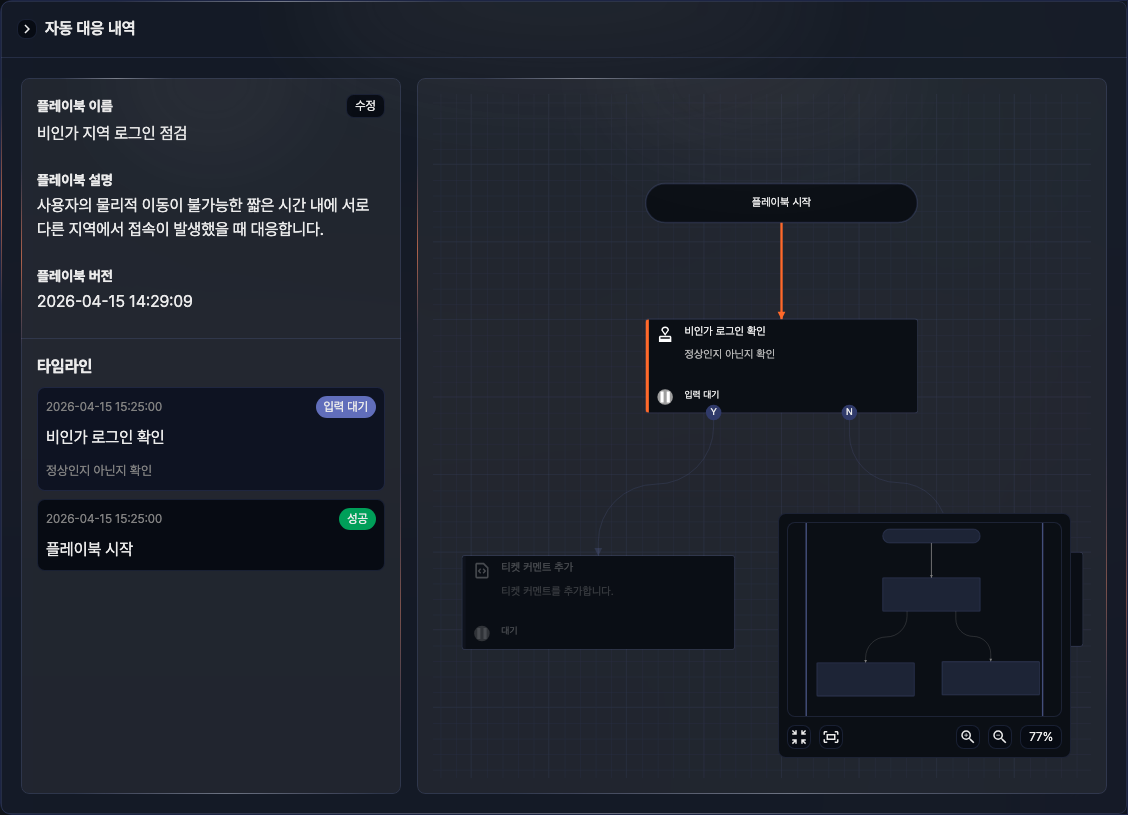Click the 입력 대기 status badge
Image resolution: width=1128 pixels, height=815 pixels.
(346, 407)
